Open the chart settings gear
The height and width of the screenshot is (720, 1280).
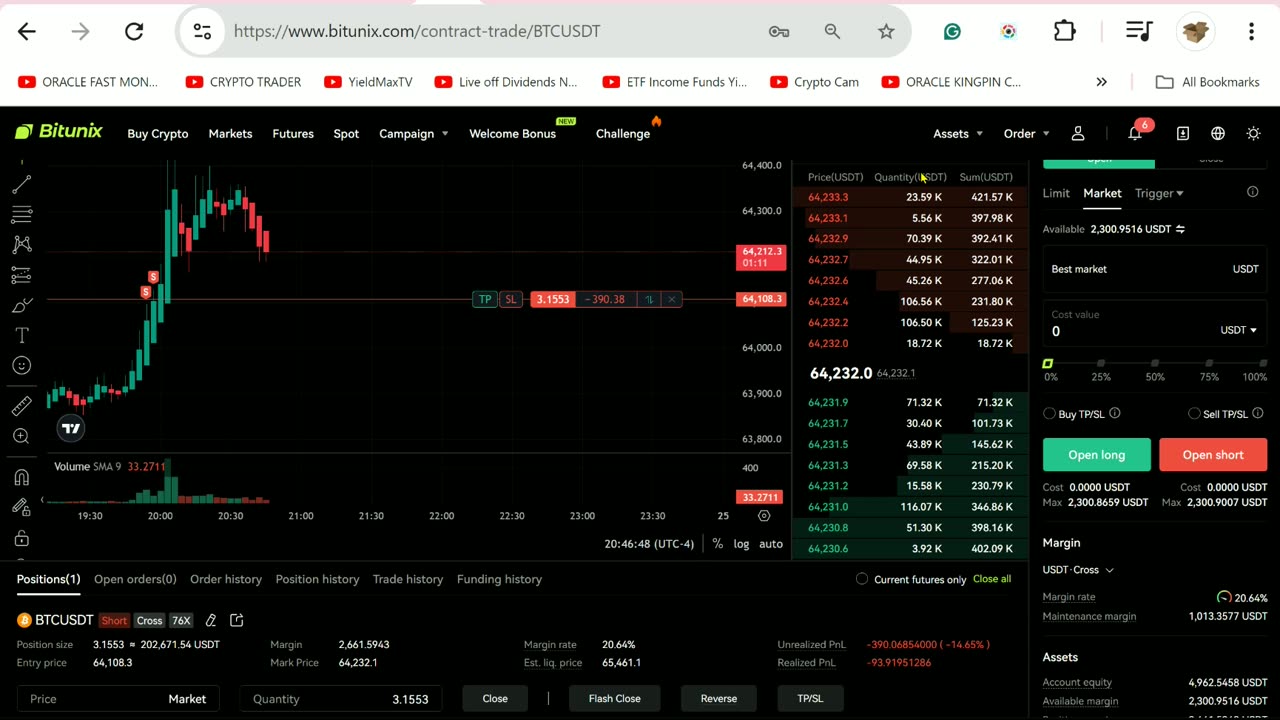coord(764,516)
